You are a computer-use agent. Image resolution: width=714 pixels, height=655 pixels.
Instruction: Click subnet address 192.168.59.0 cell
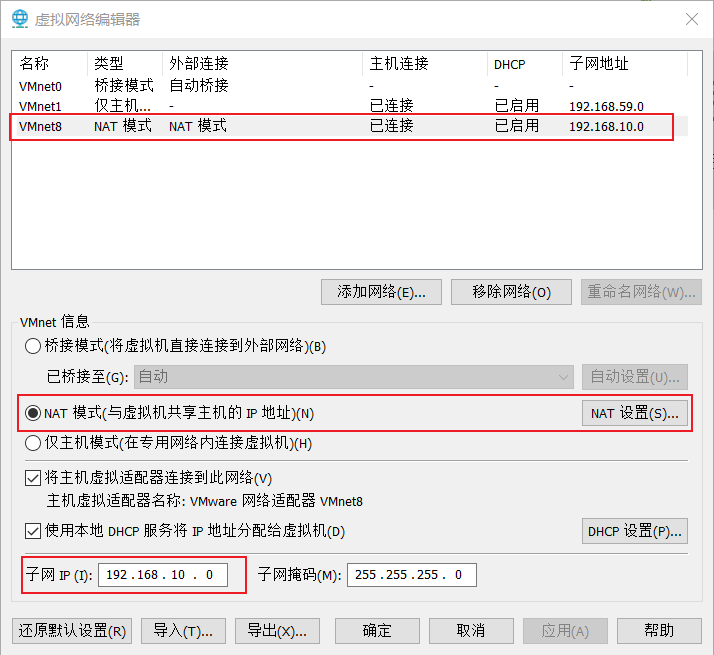click(x=607, y=107)
